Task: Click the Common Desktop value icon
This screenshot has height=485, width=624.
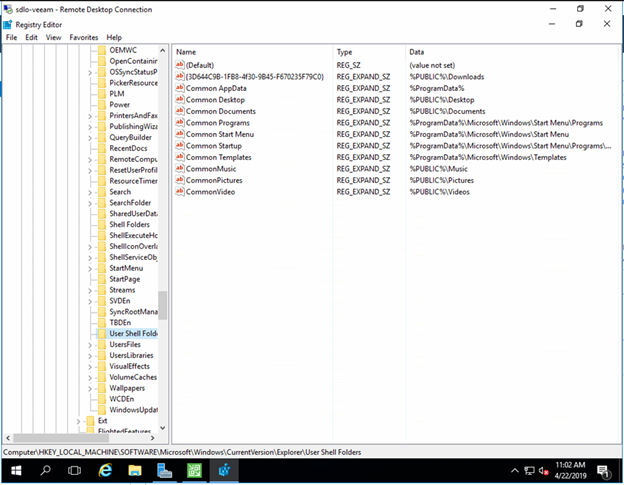Action: [x=180, y=99]
